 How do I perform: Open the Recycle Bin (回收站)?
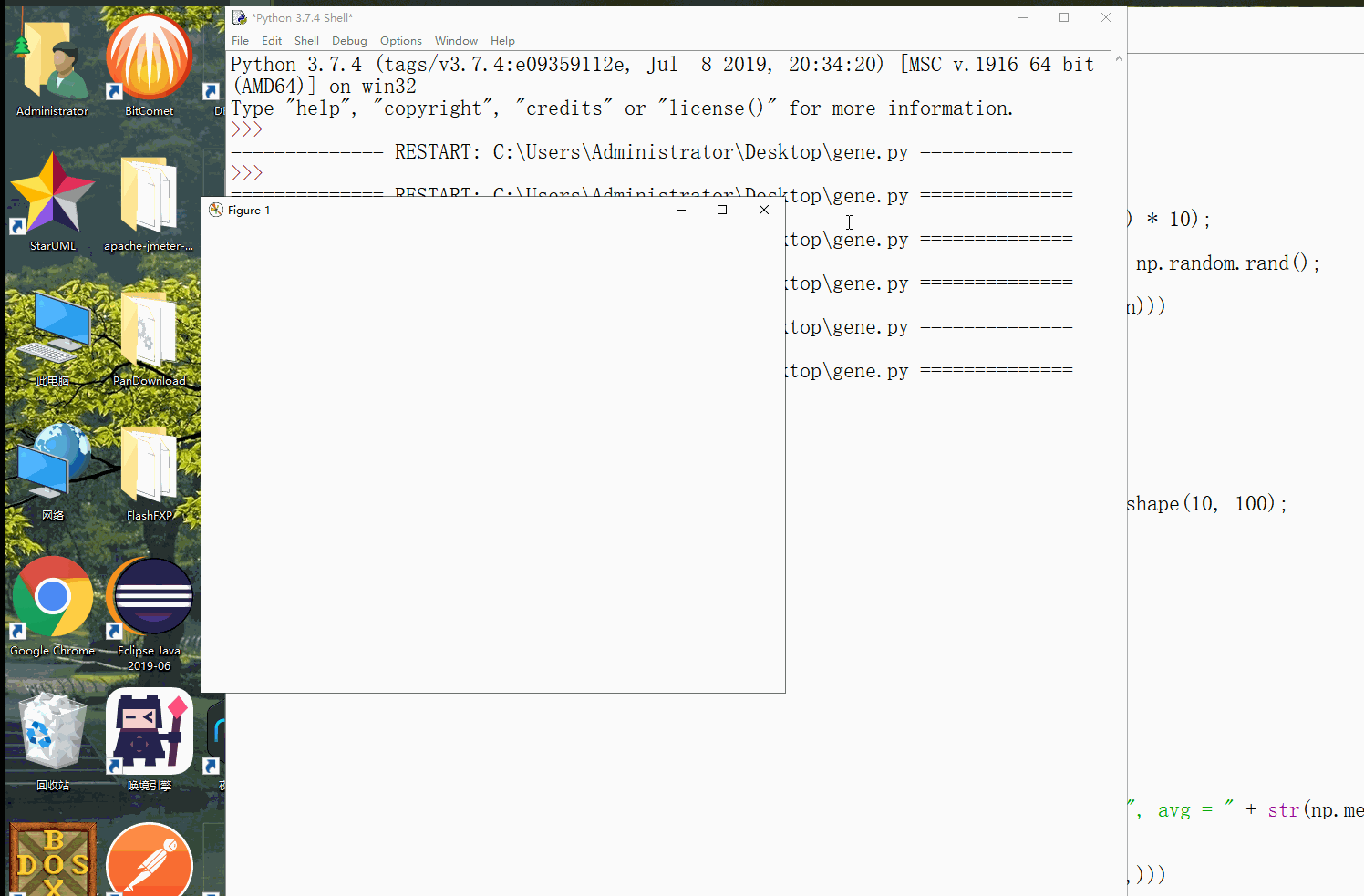pyautogui.click(x=52, y=729)
